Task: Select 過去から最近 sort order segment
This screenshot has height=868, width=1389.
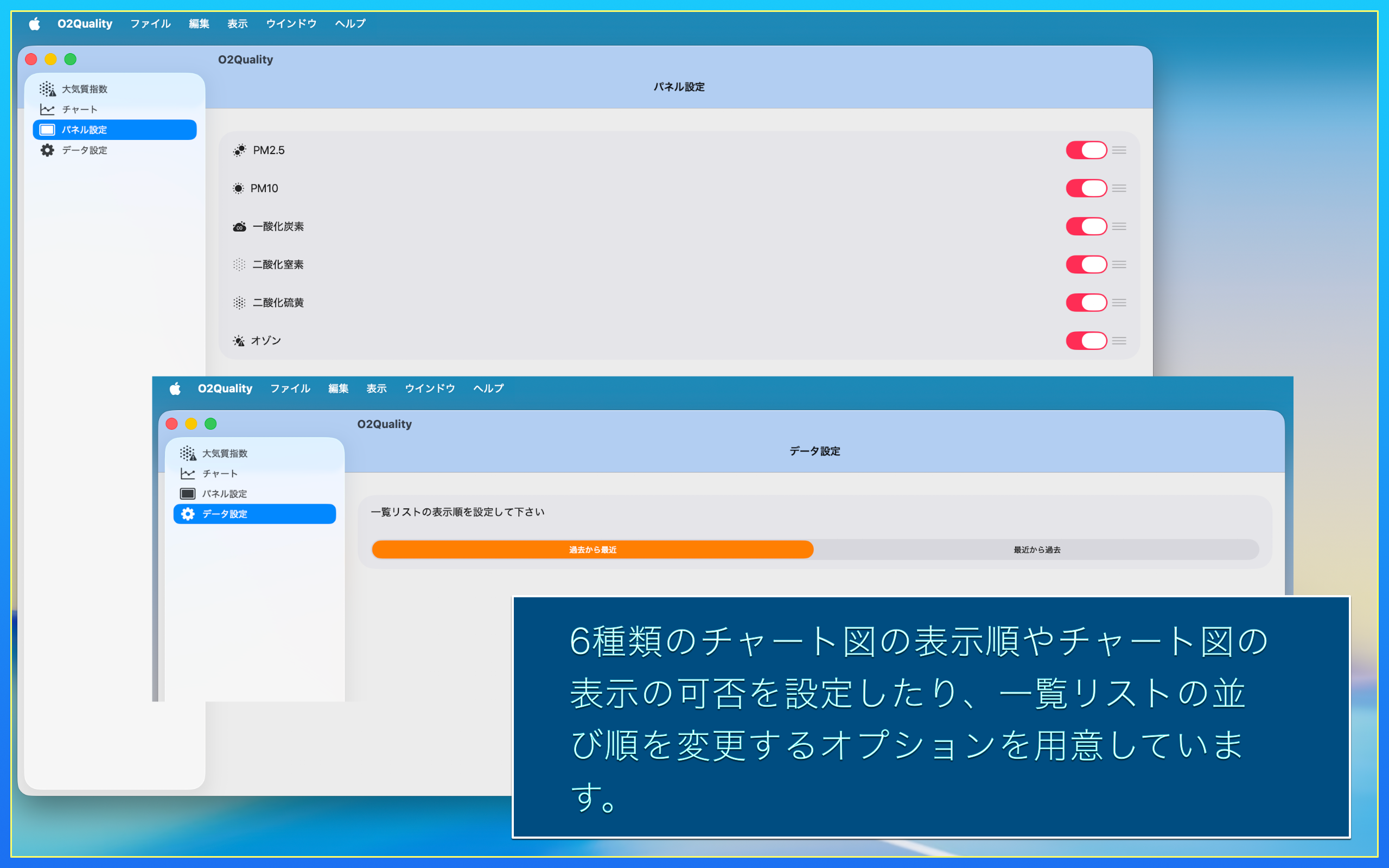Action: click(592, 550)
